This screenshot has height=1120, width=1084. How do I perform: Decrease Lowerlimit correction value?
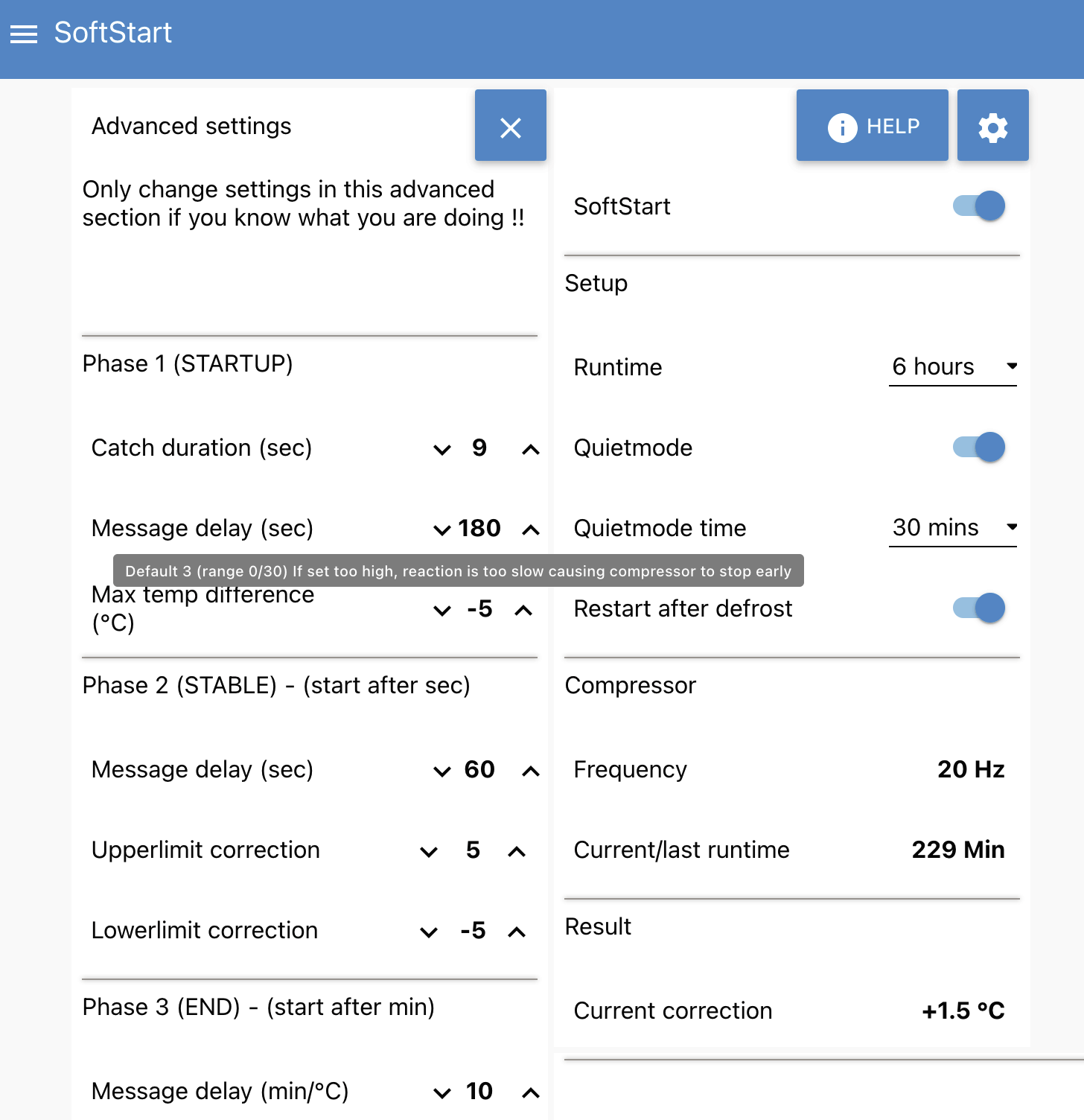coord(429,932)
